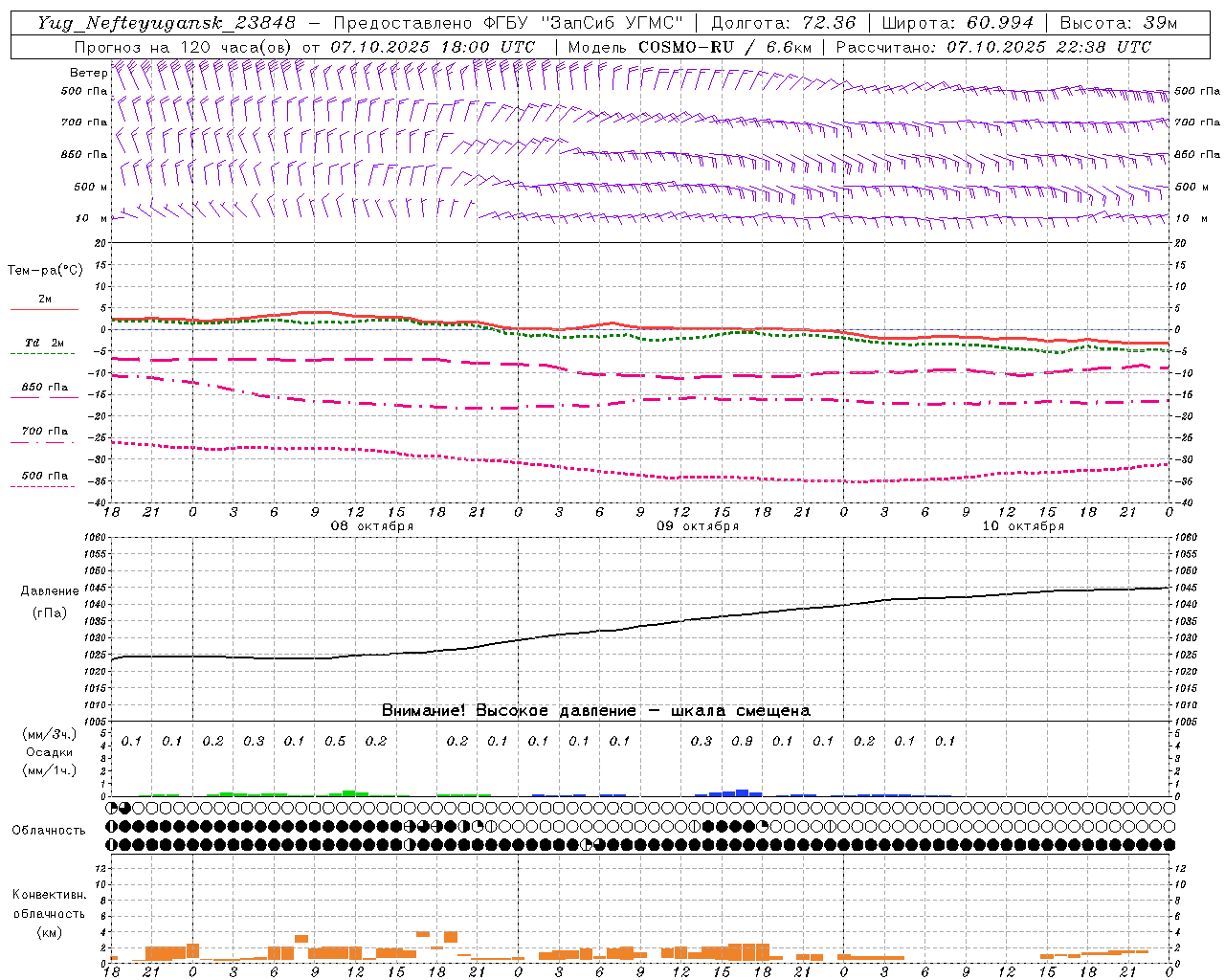Click the tallest green precipitation bar

point(349,792)
